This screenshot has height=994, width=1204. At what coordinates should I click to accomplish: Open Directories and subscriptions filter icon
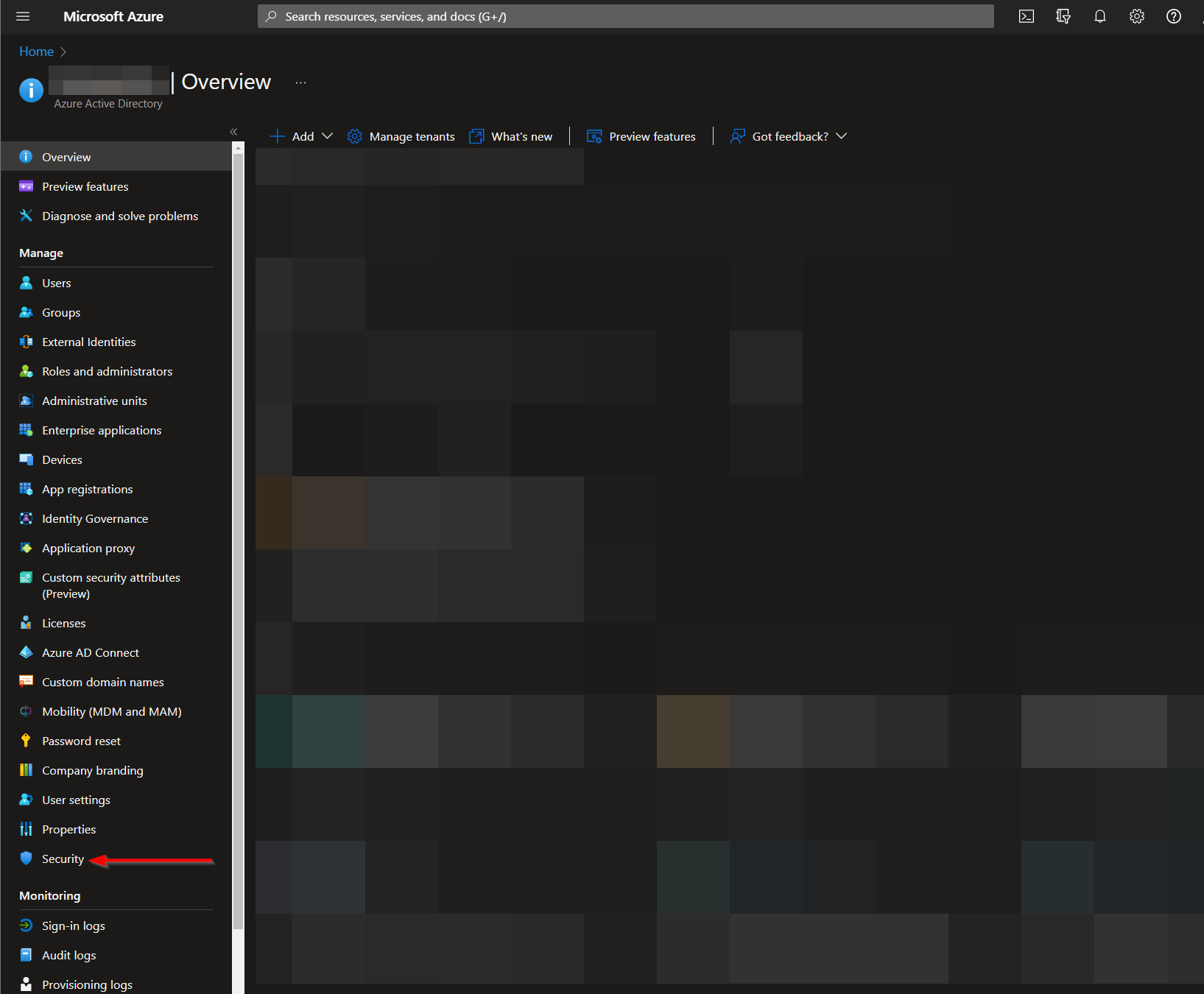pyautogui.click(x=1063, y=16)
